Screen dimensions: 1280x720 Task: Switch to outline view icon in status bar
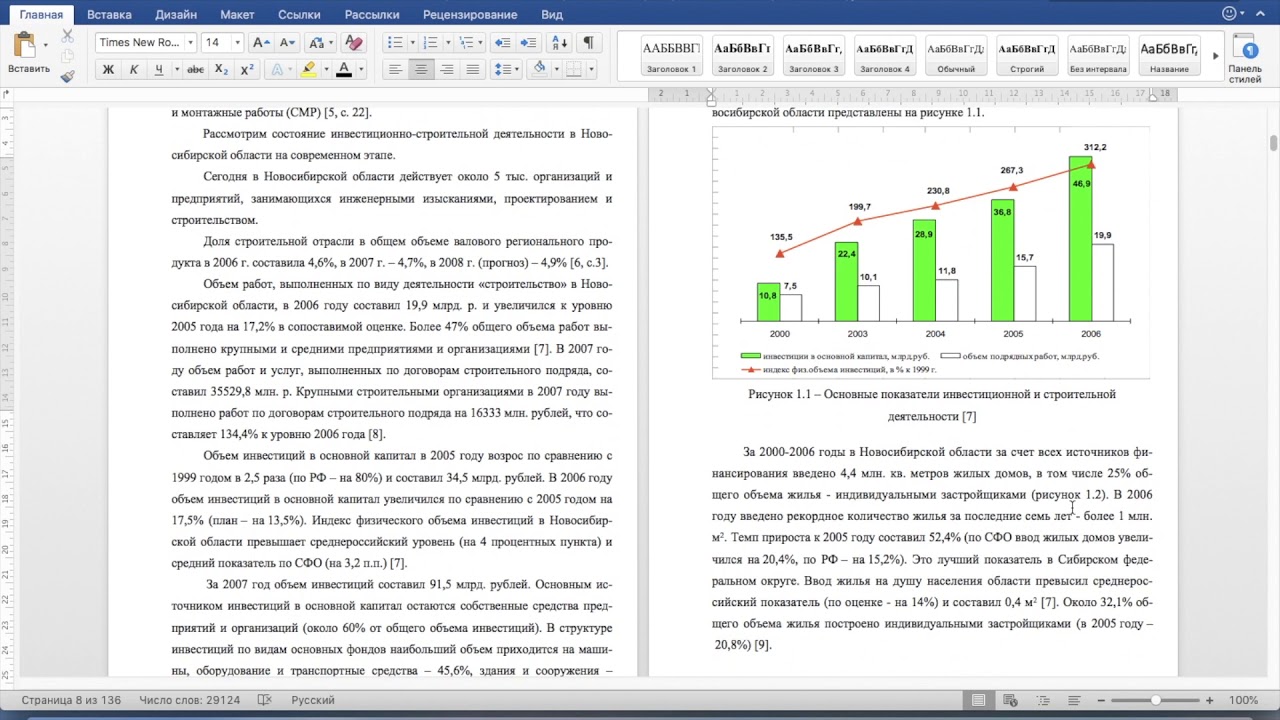click(1042, 700)
